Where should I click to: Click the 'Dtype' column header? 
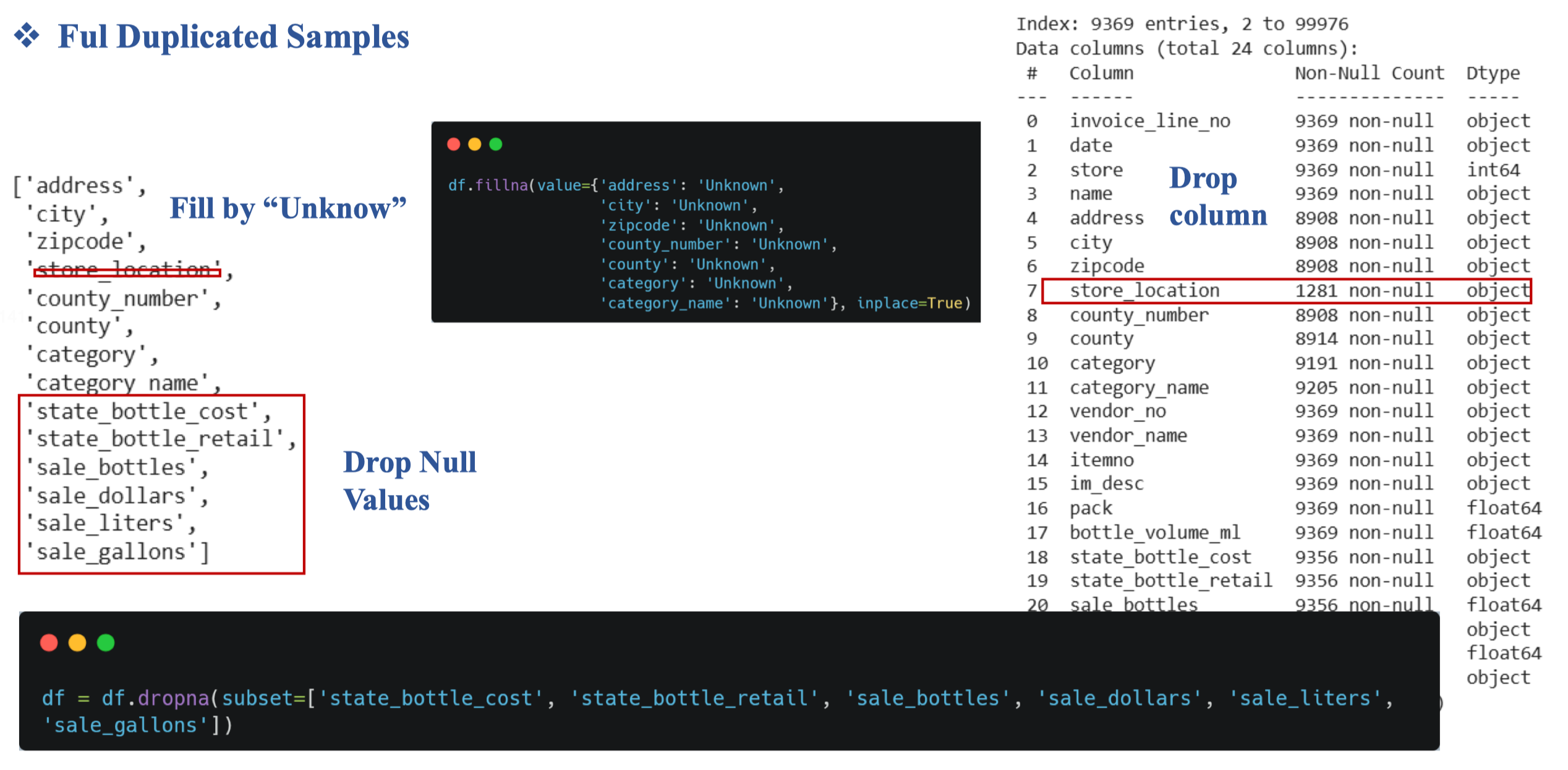(x=1493, y=73)
